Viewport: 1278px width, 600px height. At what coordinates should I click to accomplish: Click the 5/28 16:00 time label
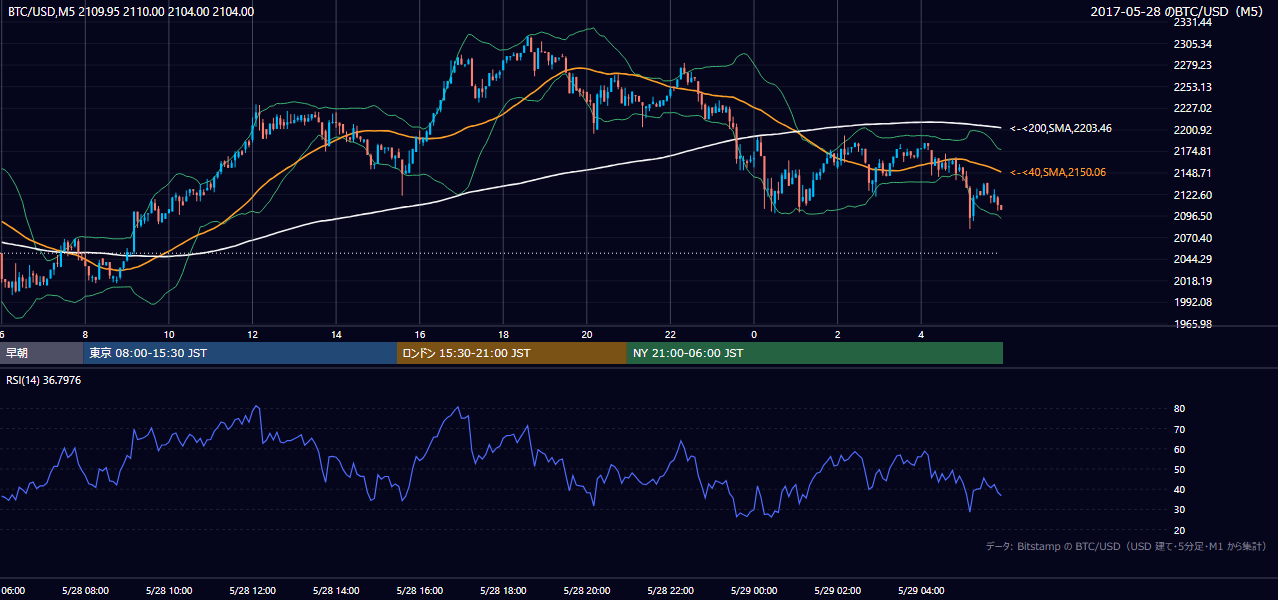click(418, 591)
